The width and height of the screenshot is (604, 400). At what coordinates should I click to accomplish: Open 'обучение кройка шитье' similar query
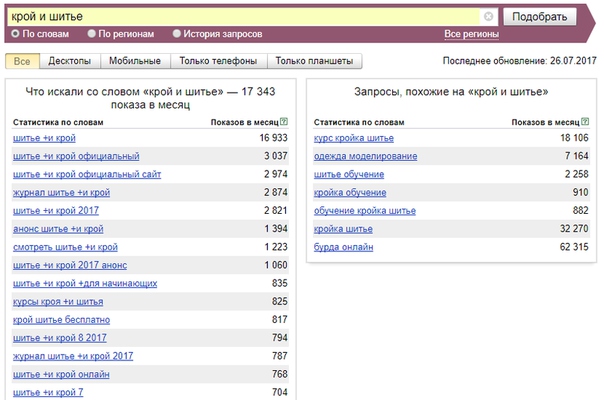[365, 210]
